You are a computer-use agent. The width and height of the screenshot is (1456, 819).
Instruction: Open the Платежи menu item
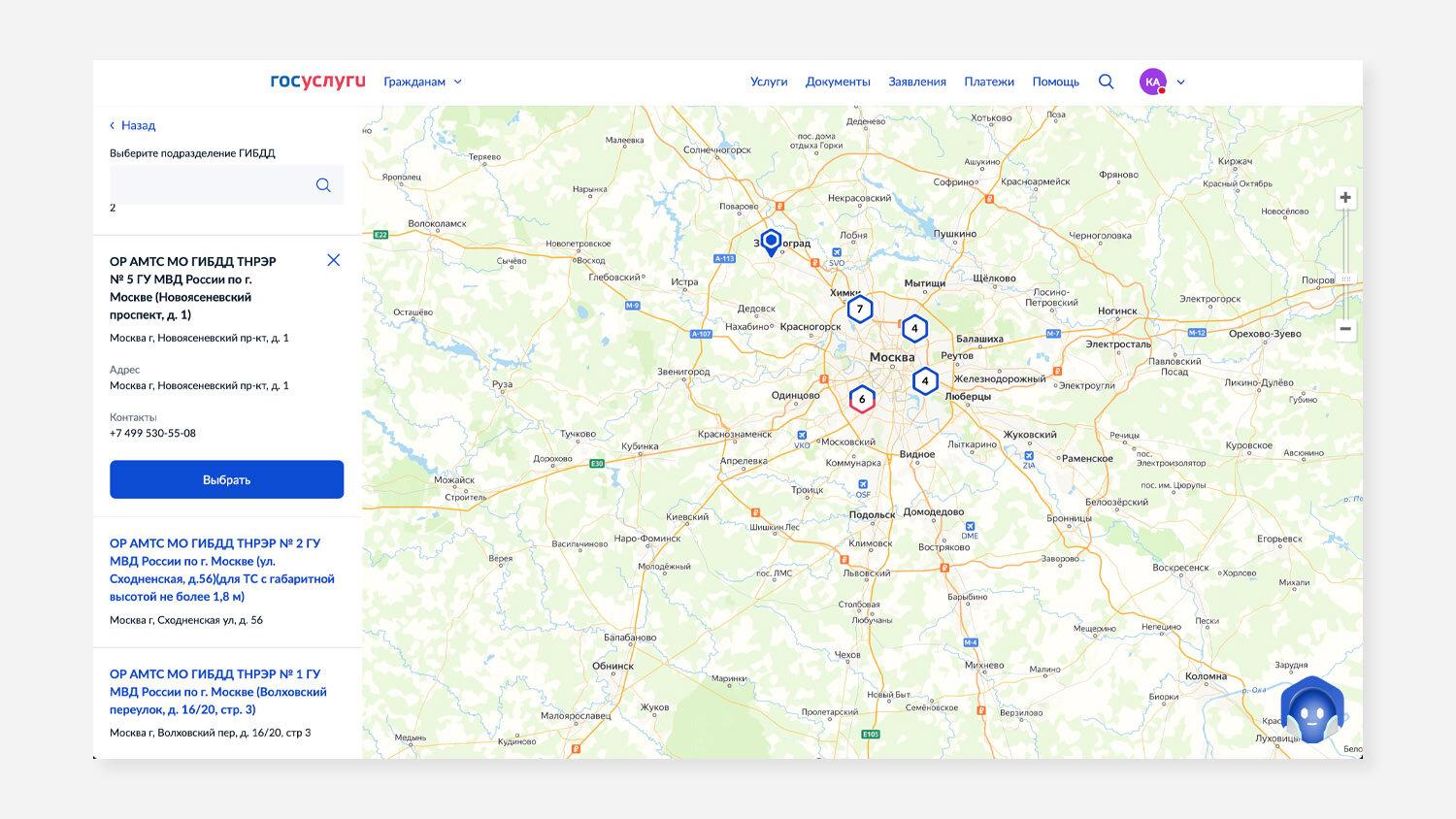(988, 82)
